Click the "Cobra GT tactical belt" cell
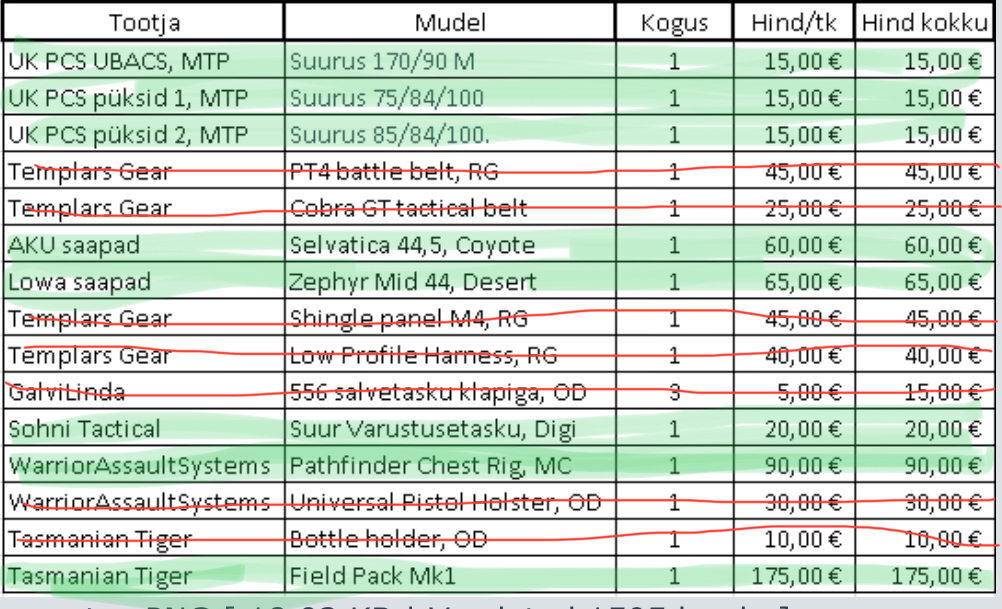This screenshot has width=1002, height=609. 408,208
